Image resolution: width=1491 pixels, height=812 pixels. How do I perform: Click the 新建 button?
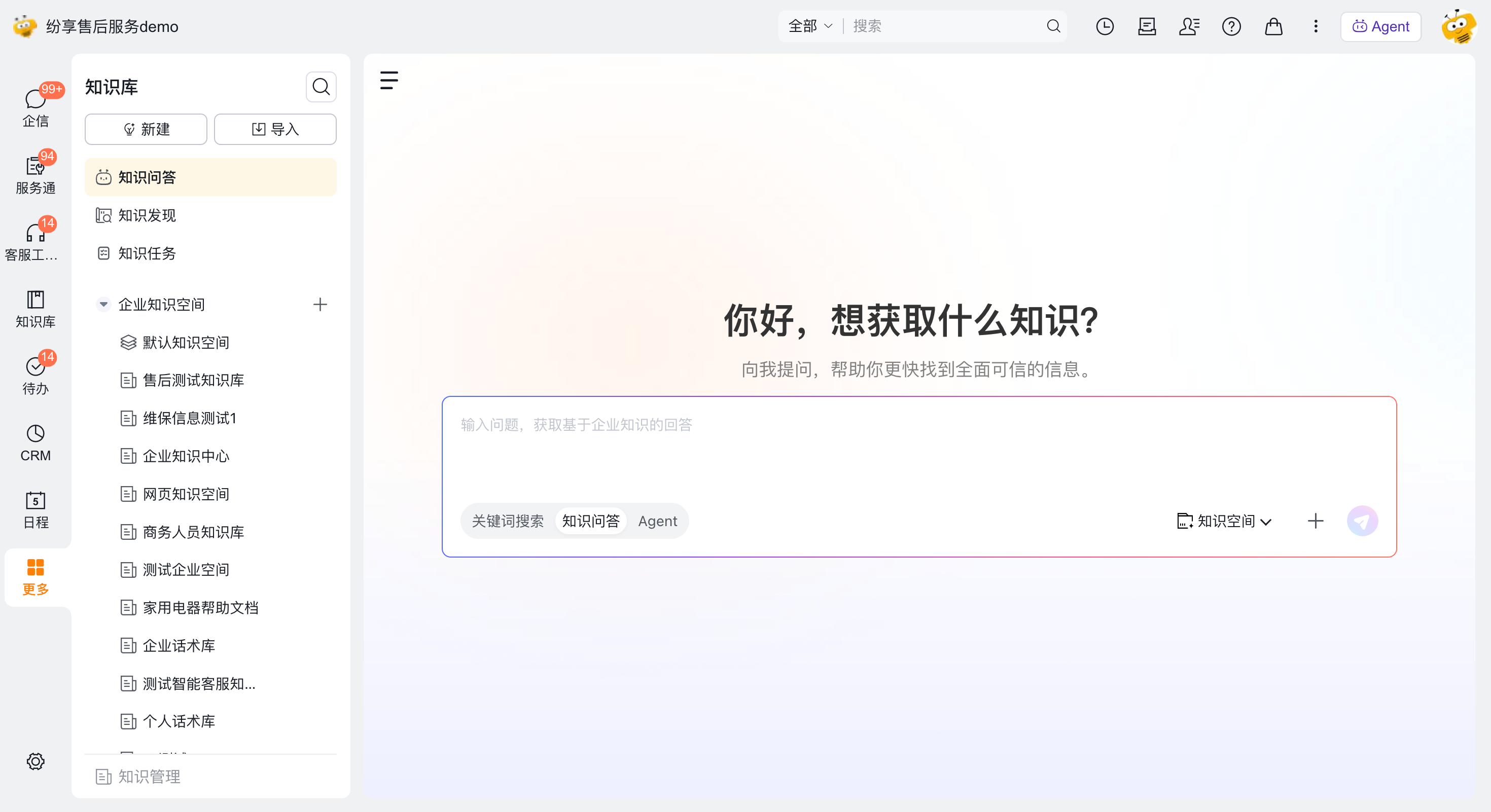click(146, 129)
